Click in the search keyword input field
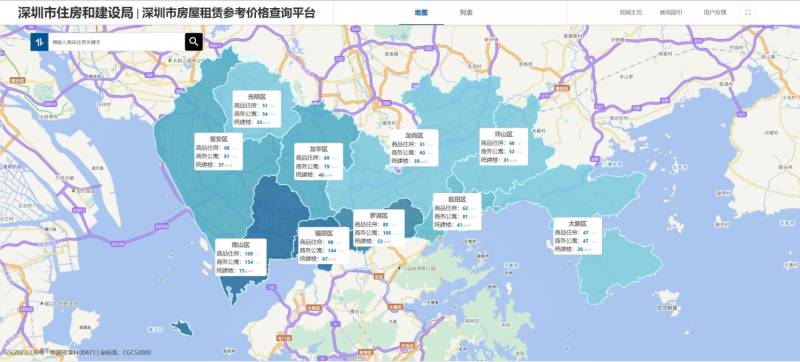Viewport: 800px width, 362px height. pos(117,42)
